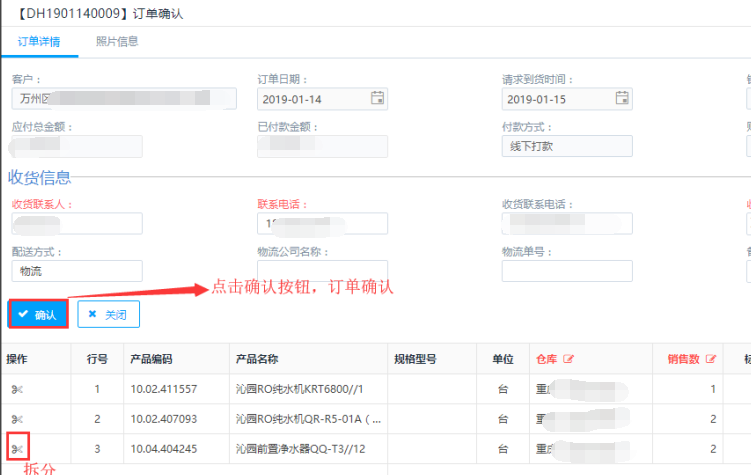Click the 收货联系人 input field
This screenshot has width=751, height=475.
(77, 223)
